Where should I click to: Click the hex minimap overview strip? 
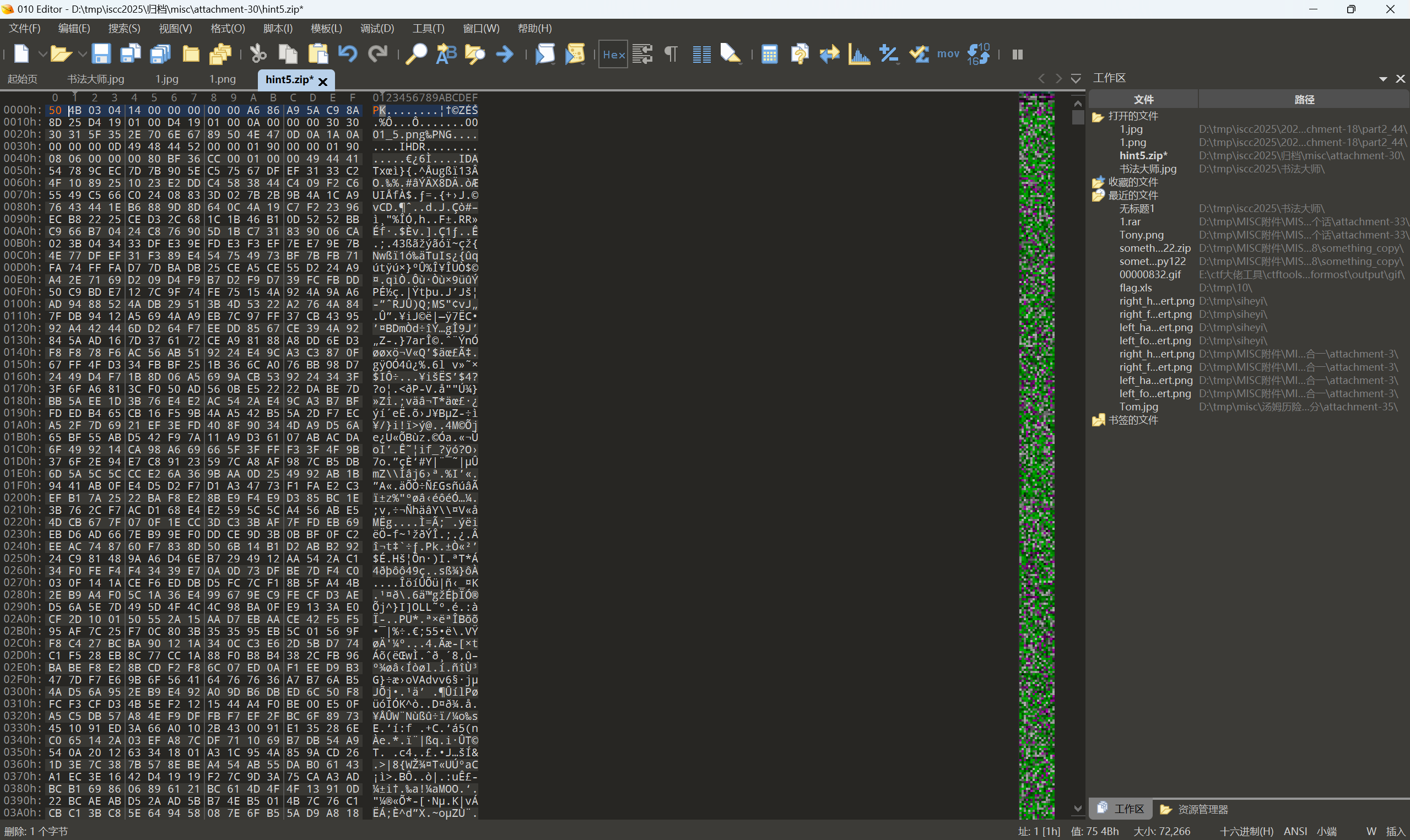[x=1036, y=456]
